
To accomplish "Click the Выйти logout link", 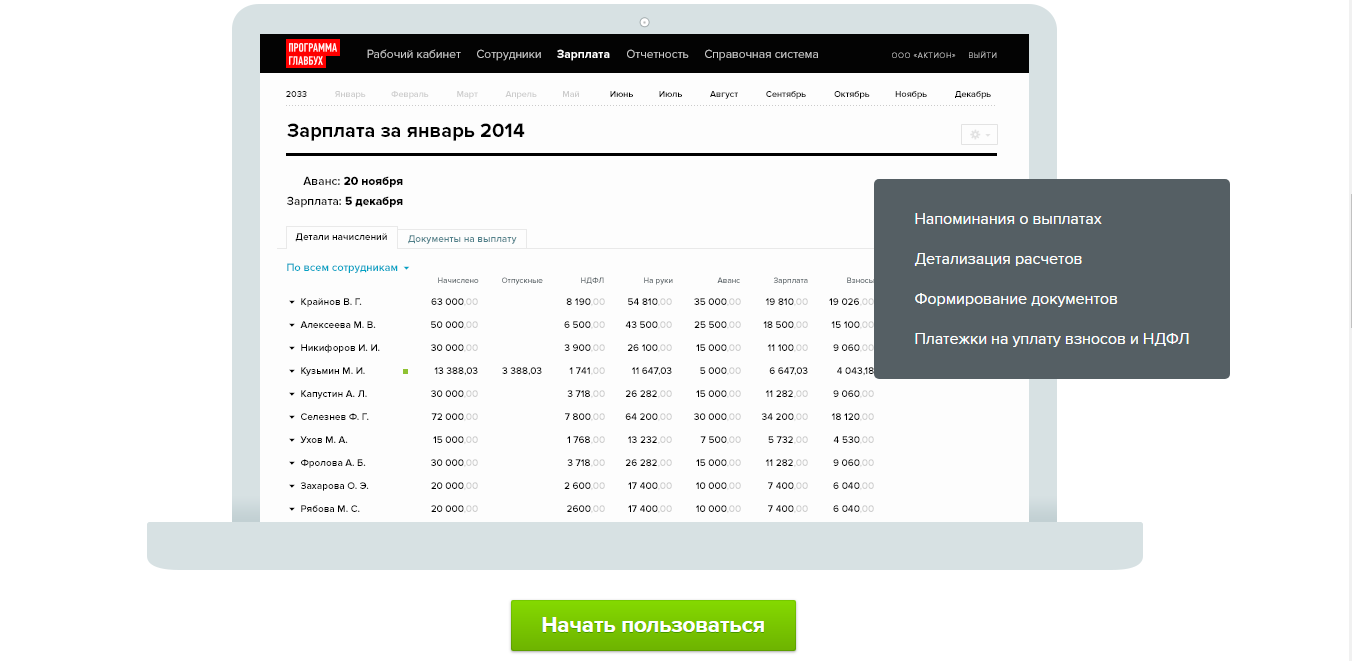I will (982, 55).
